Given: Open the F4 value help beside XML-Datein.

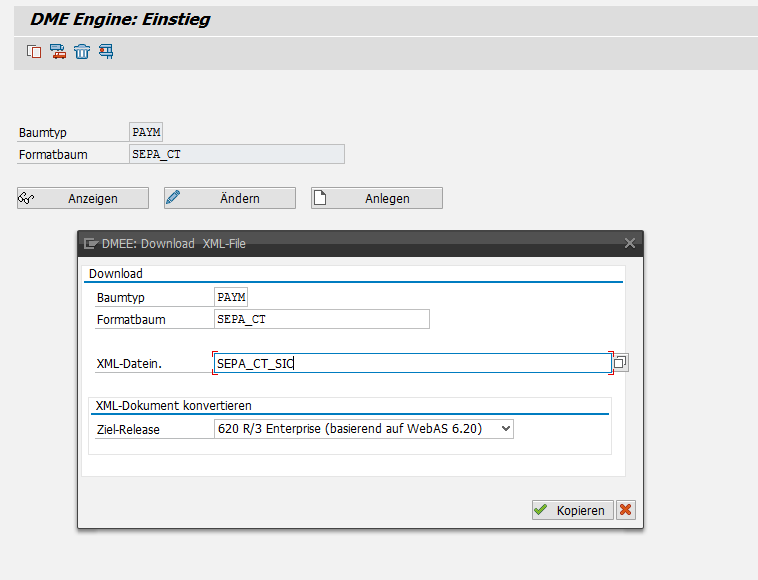Looking at the screenshot, I should (x=621, y=363).
